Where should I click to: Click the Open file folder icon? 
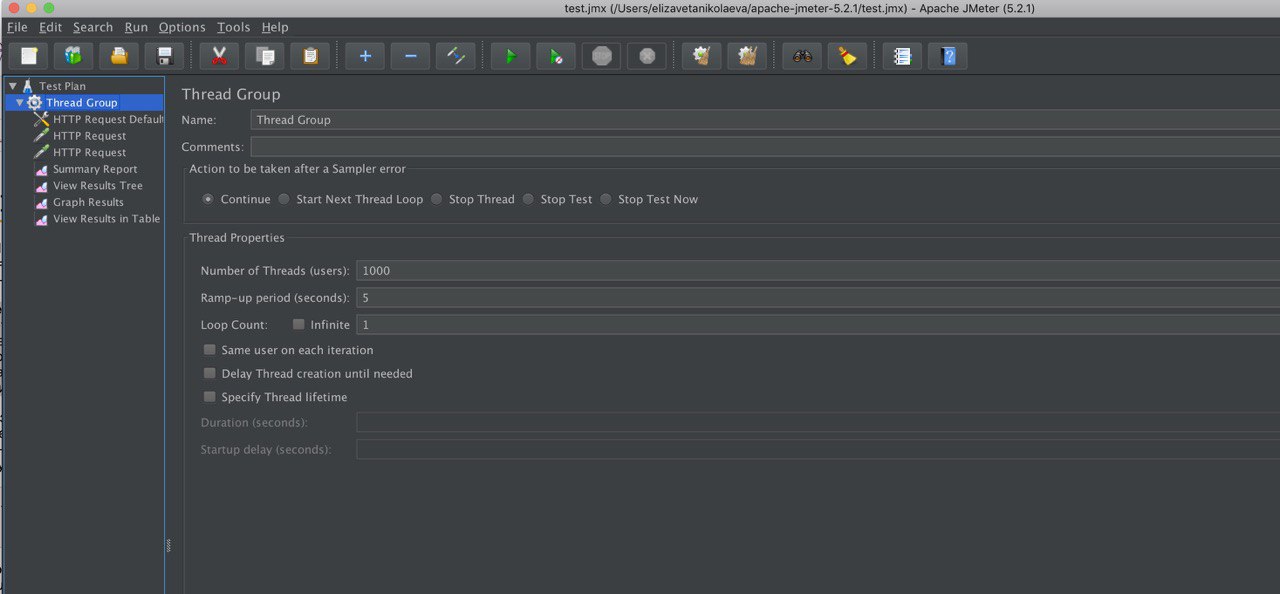119,56
